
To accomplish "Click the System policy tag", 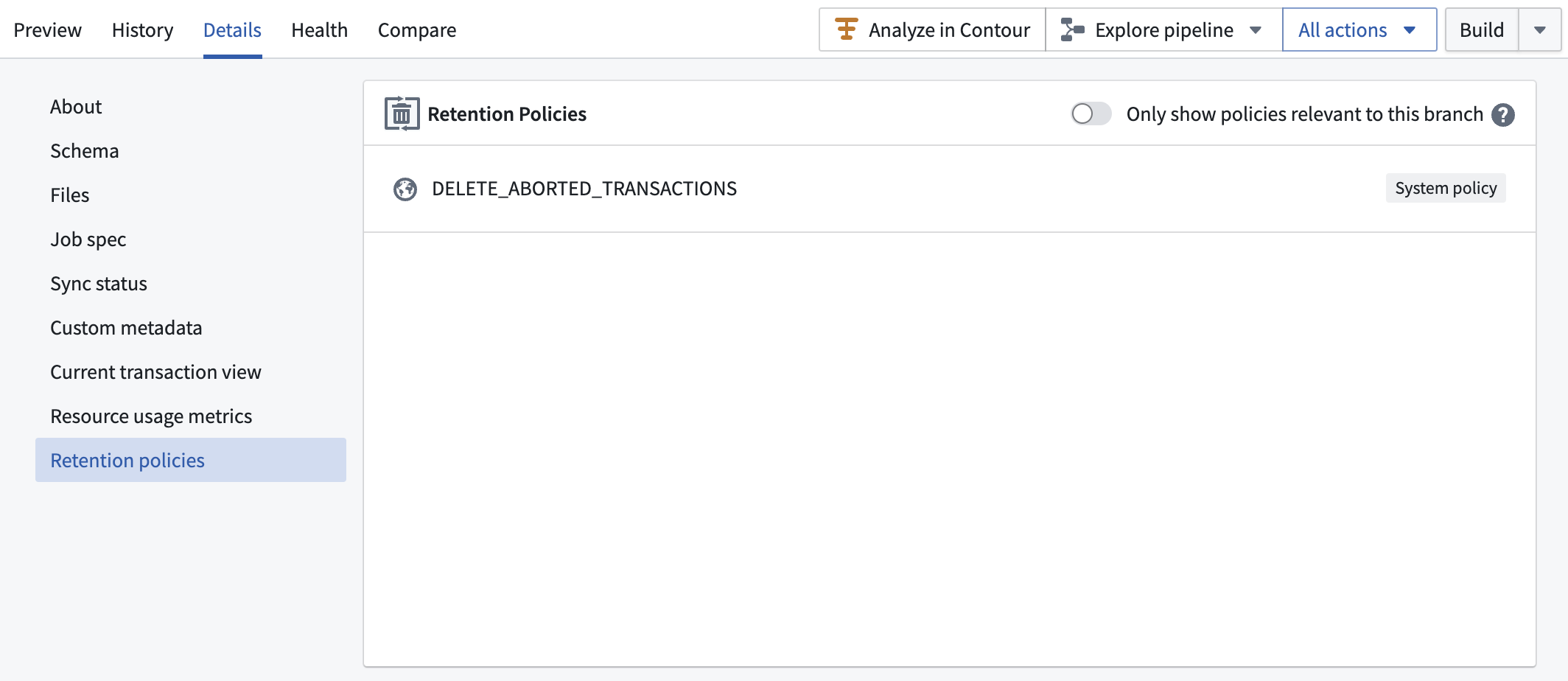I will 1445,189.
